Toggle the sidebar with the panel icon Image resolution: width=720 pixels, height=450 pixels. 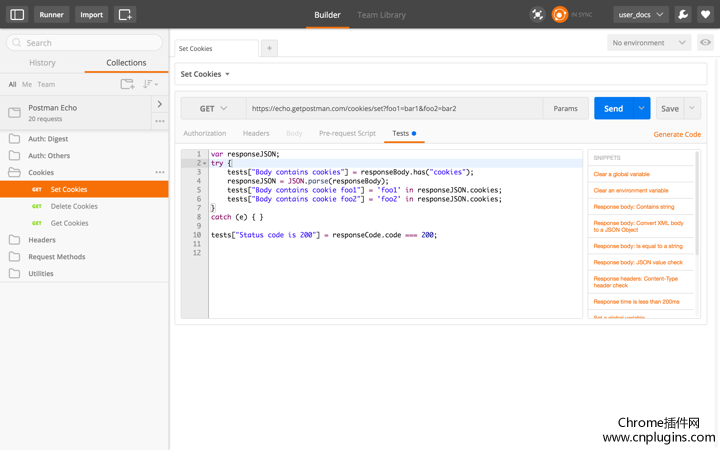[17, 15]
